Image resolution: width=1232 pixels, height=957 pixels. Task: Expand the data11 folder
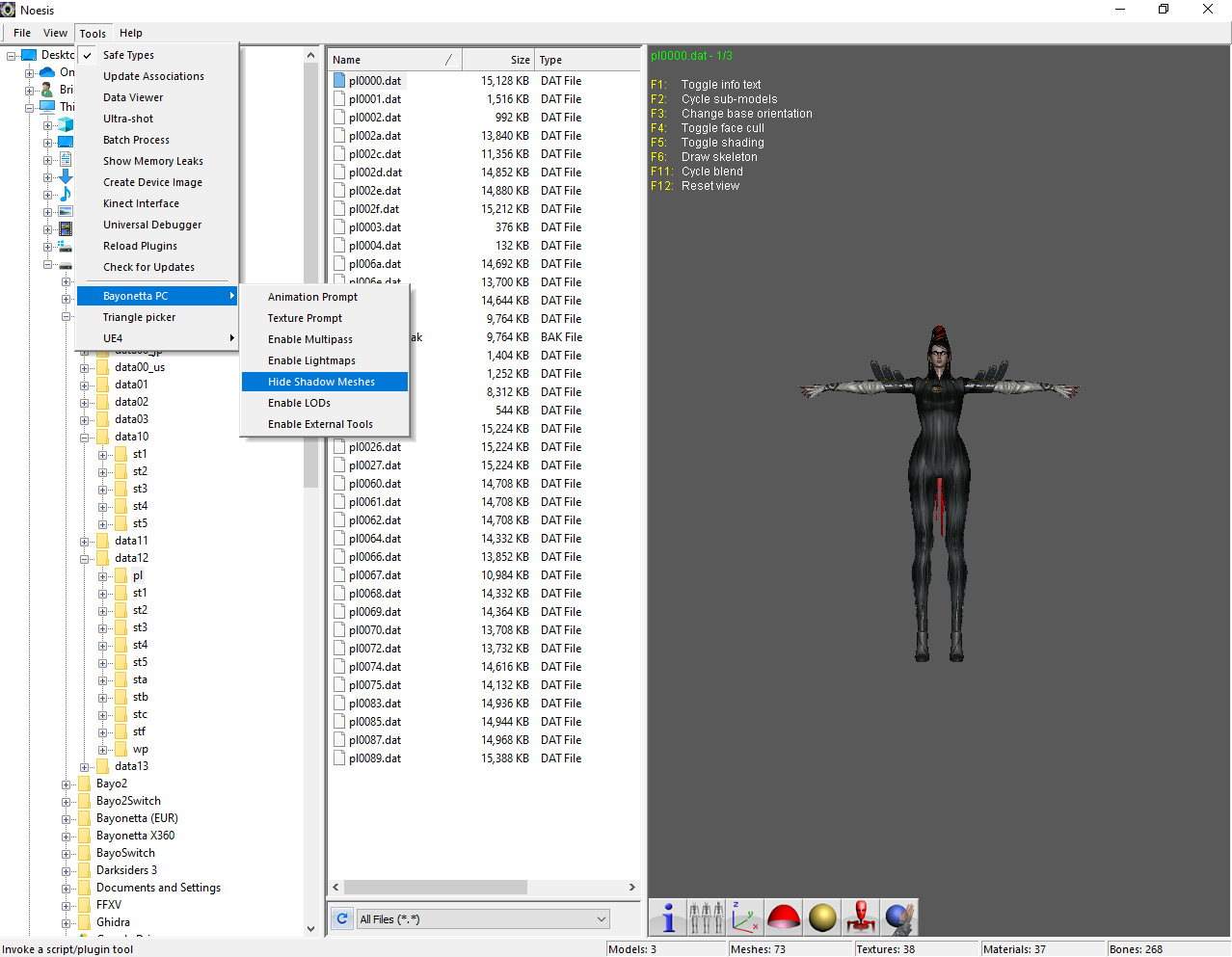pyautogui.click(x=85, y=541)
